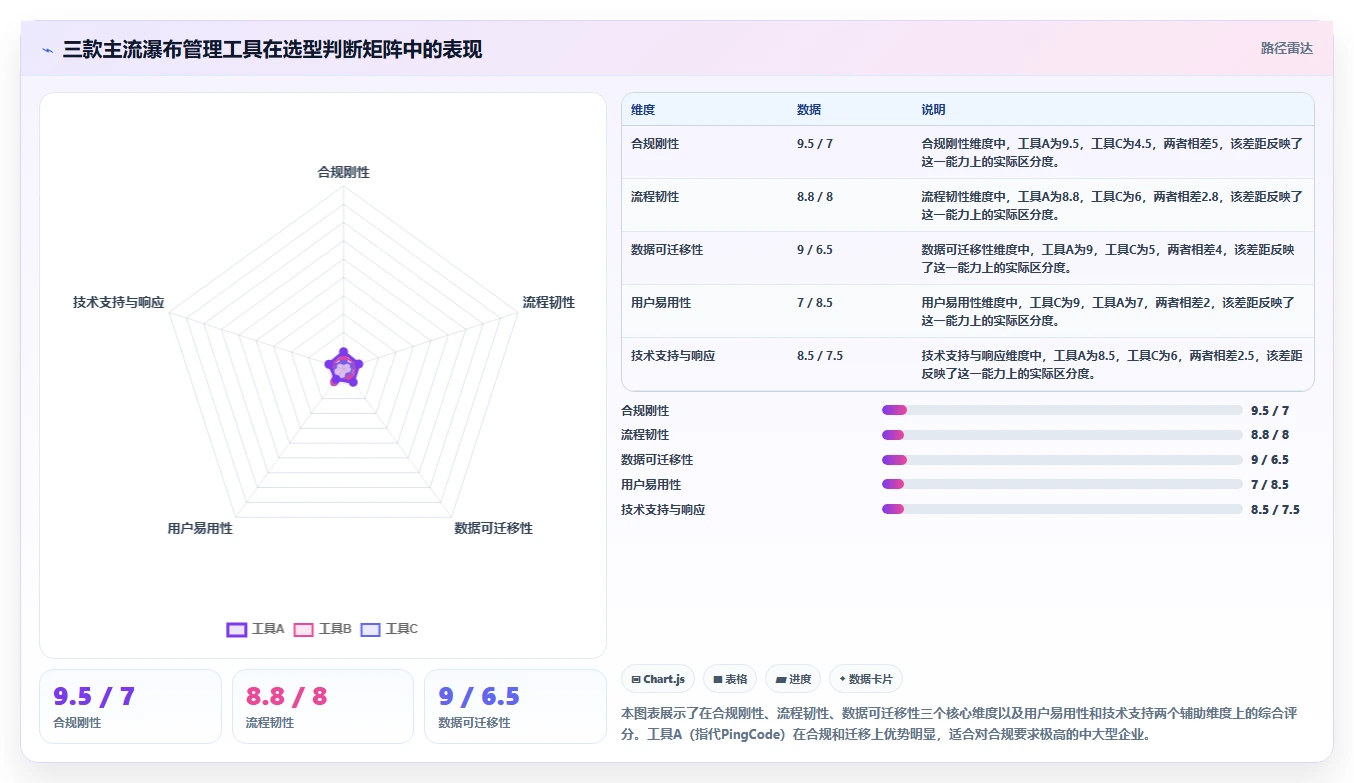
Task: Select the 进度 tag chip
Action: click(793, 679)
